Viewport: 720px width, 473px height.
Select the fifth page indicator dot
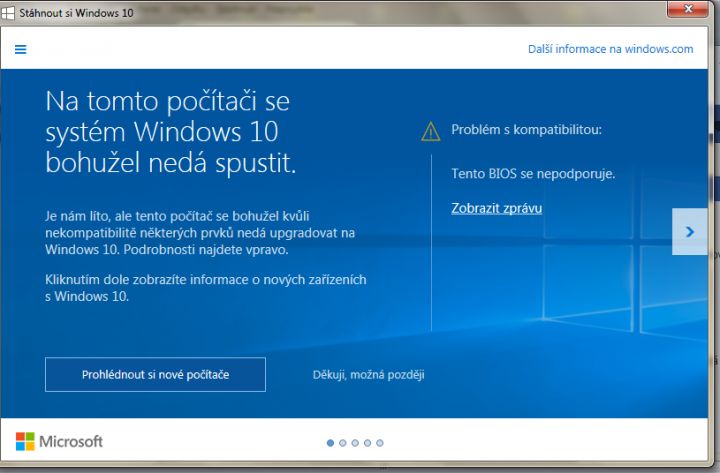[x=380, y=443]
